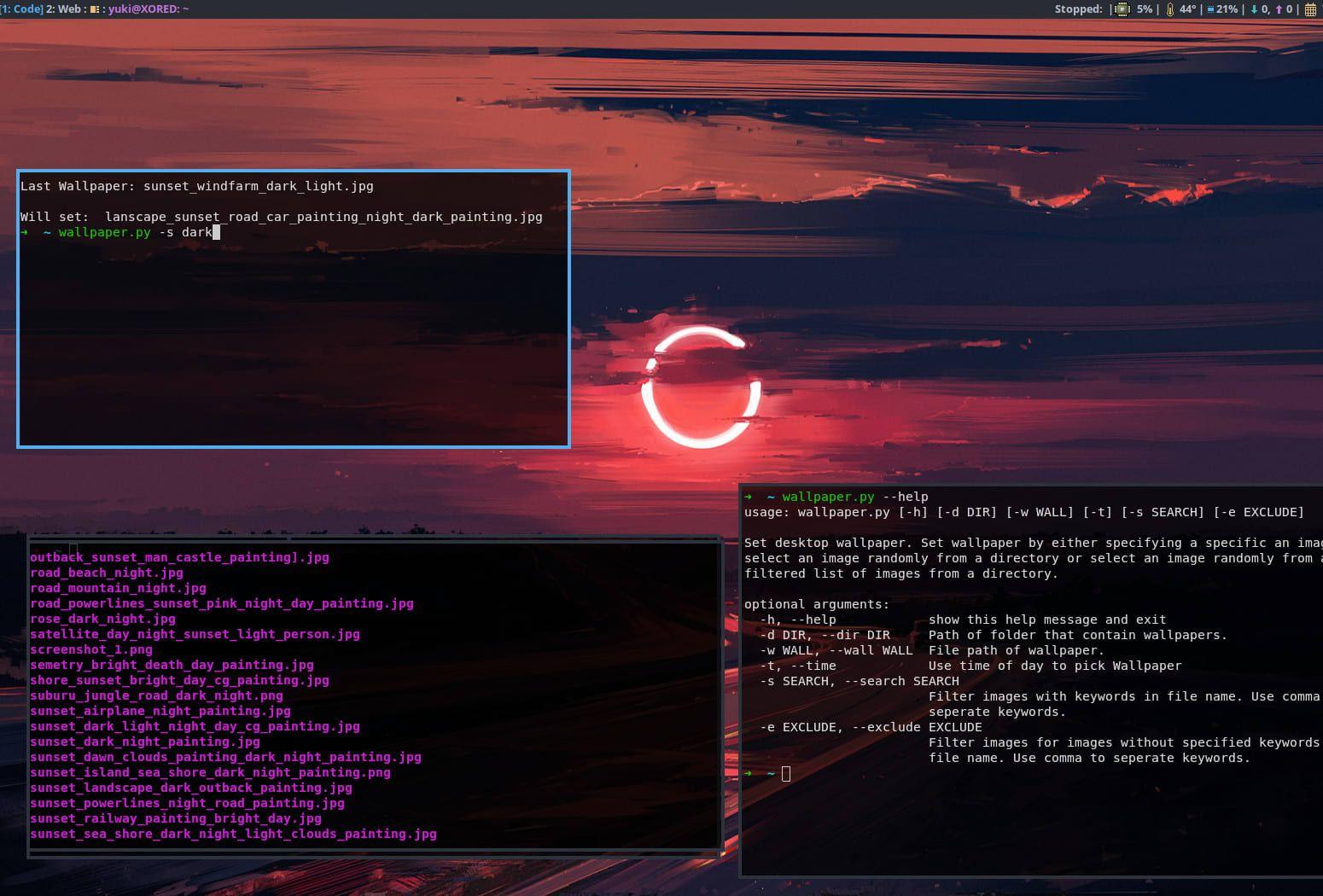Click the prompt arrow beside the empty help-terminal line
This screenshot has height=896, width=1323.
(x=749, y=773)
